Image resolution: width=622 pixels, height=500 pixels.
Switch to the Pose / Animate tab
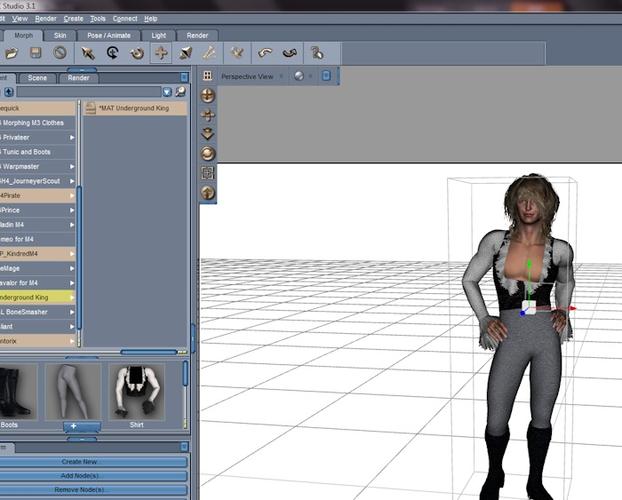tap(109, 35)
